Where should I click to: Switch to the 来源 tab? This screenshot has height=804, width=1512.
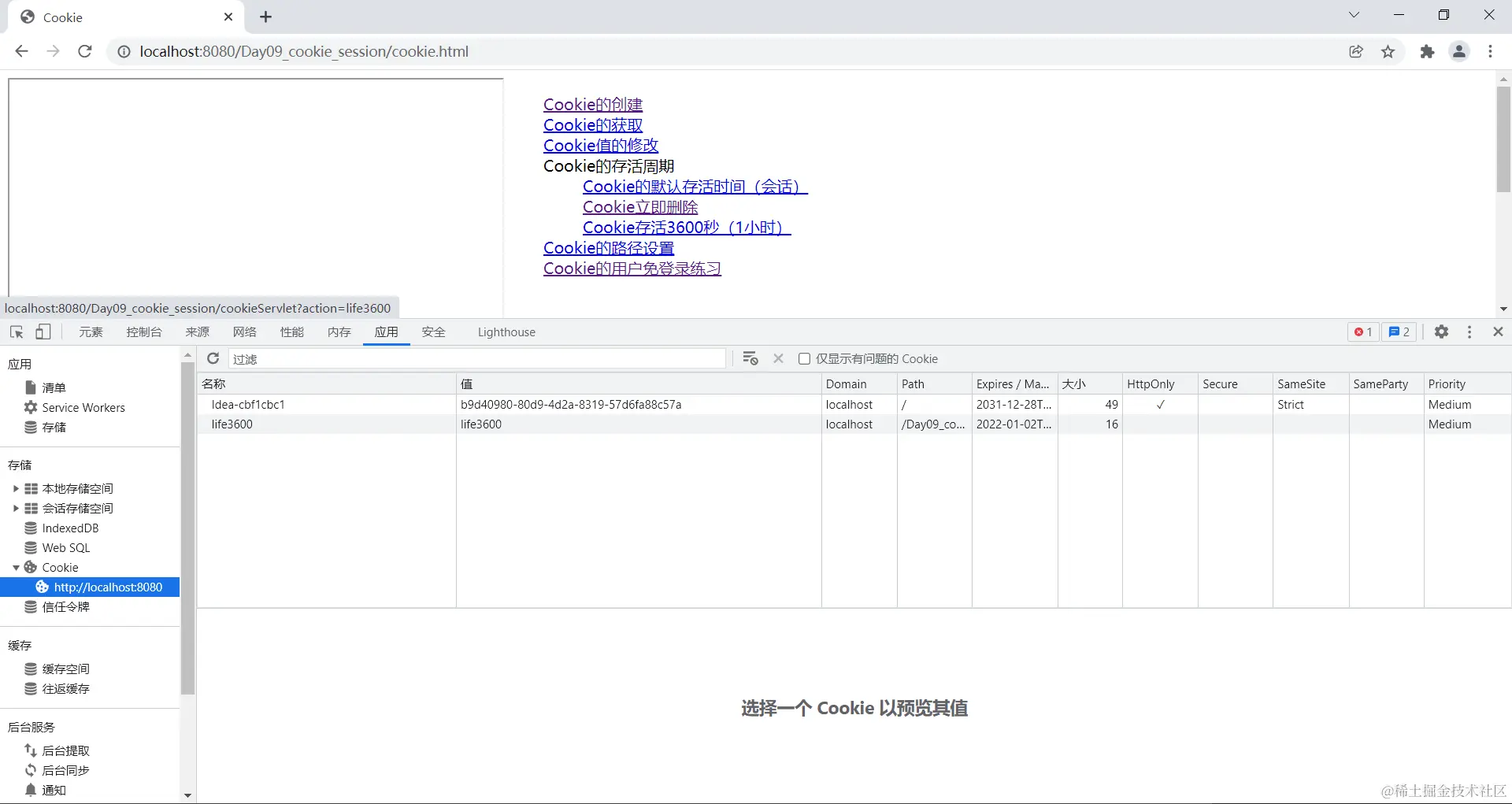198,332
